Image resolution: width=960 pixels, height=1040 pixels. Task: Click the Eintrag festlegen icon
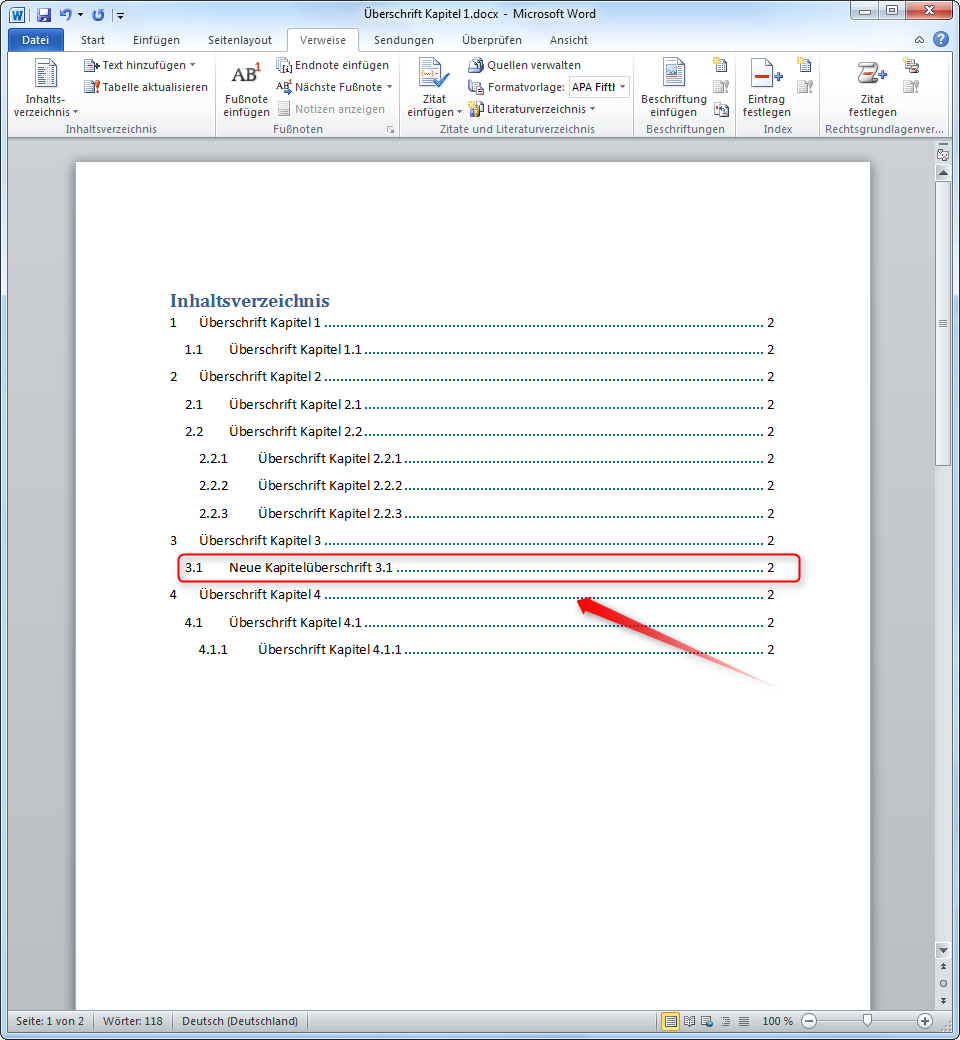[766, 75]
